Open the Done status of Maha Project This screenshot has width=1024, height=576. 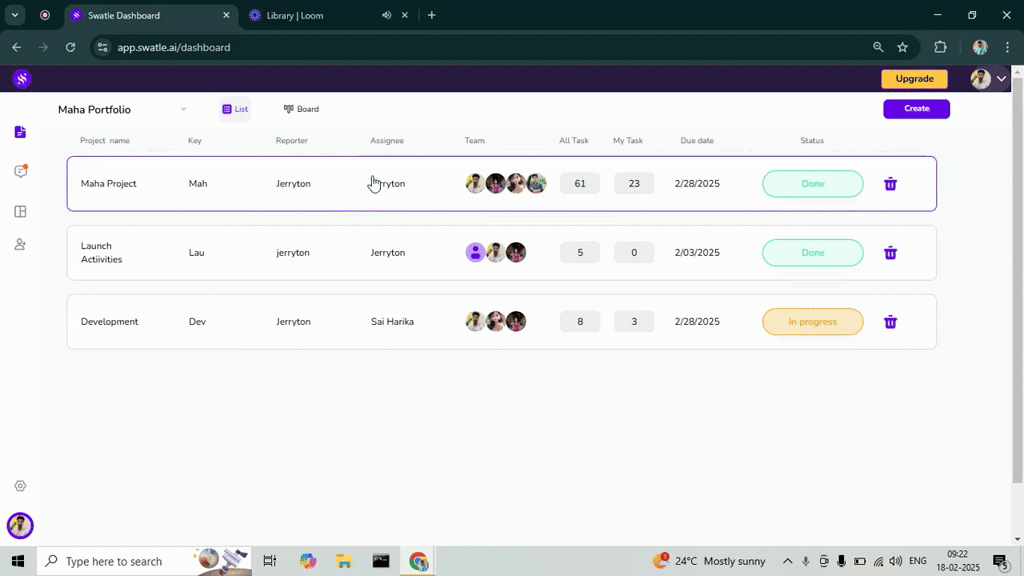[x=812, y=184]
